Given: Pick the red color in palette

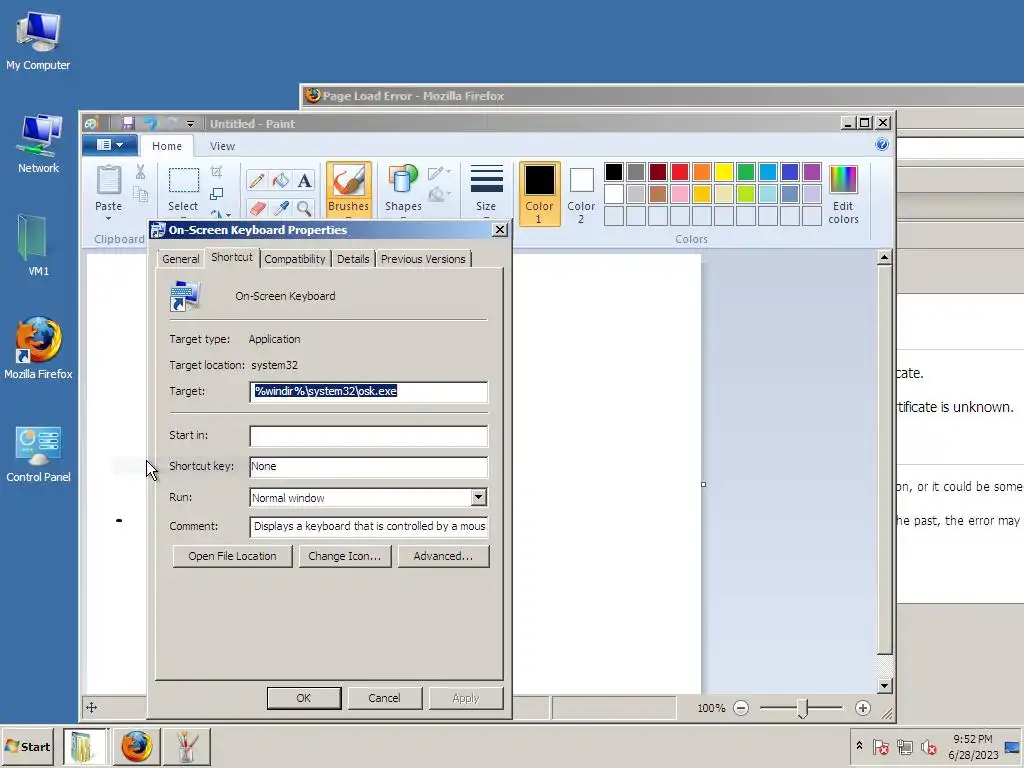Looking at the screenshot, I should click(x=680, y=172).
